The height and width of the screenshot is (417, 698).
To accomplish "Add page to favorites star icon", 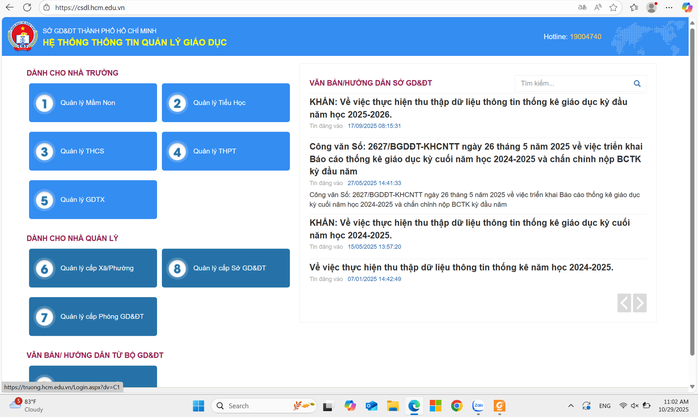I will click(615, 7).
